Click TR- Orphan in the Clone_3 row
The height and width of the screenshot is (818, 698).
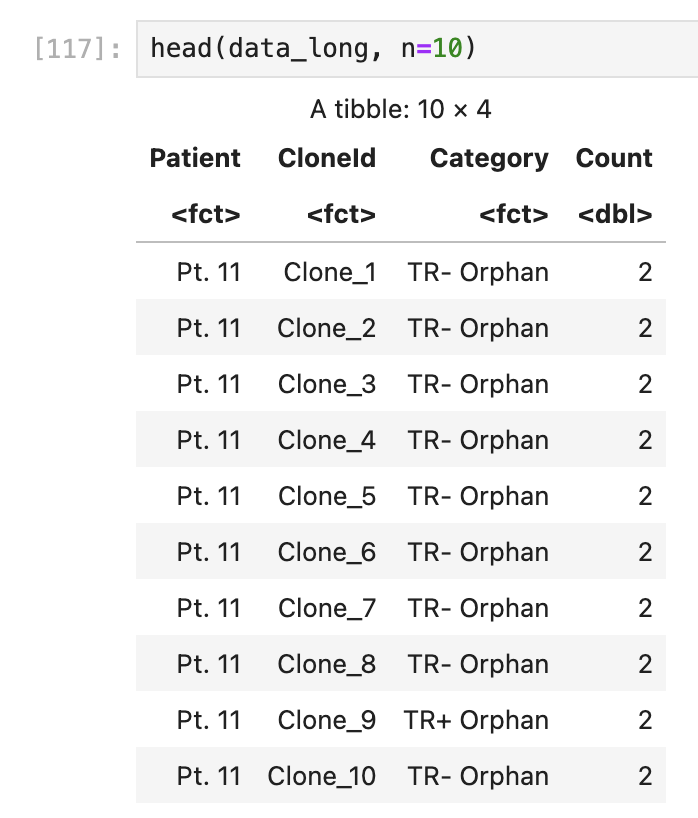pos(478,384)
